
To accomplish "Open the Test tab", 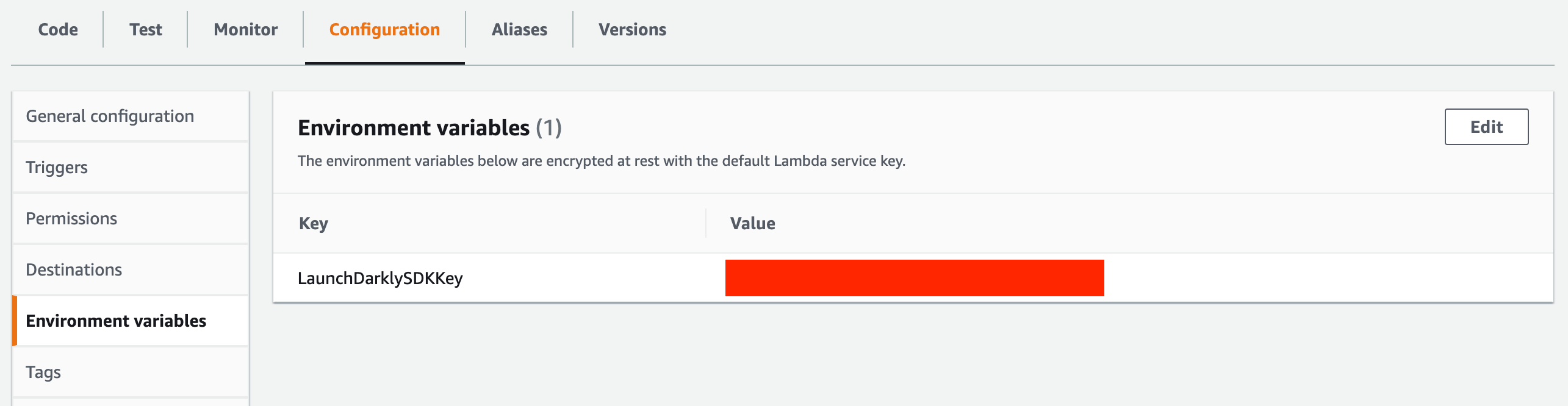I will tap(145, 29).
